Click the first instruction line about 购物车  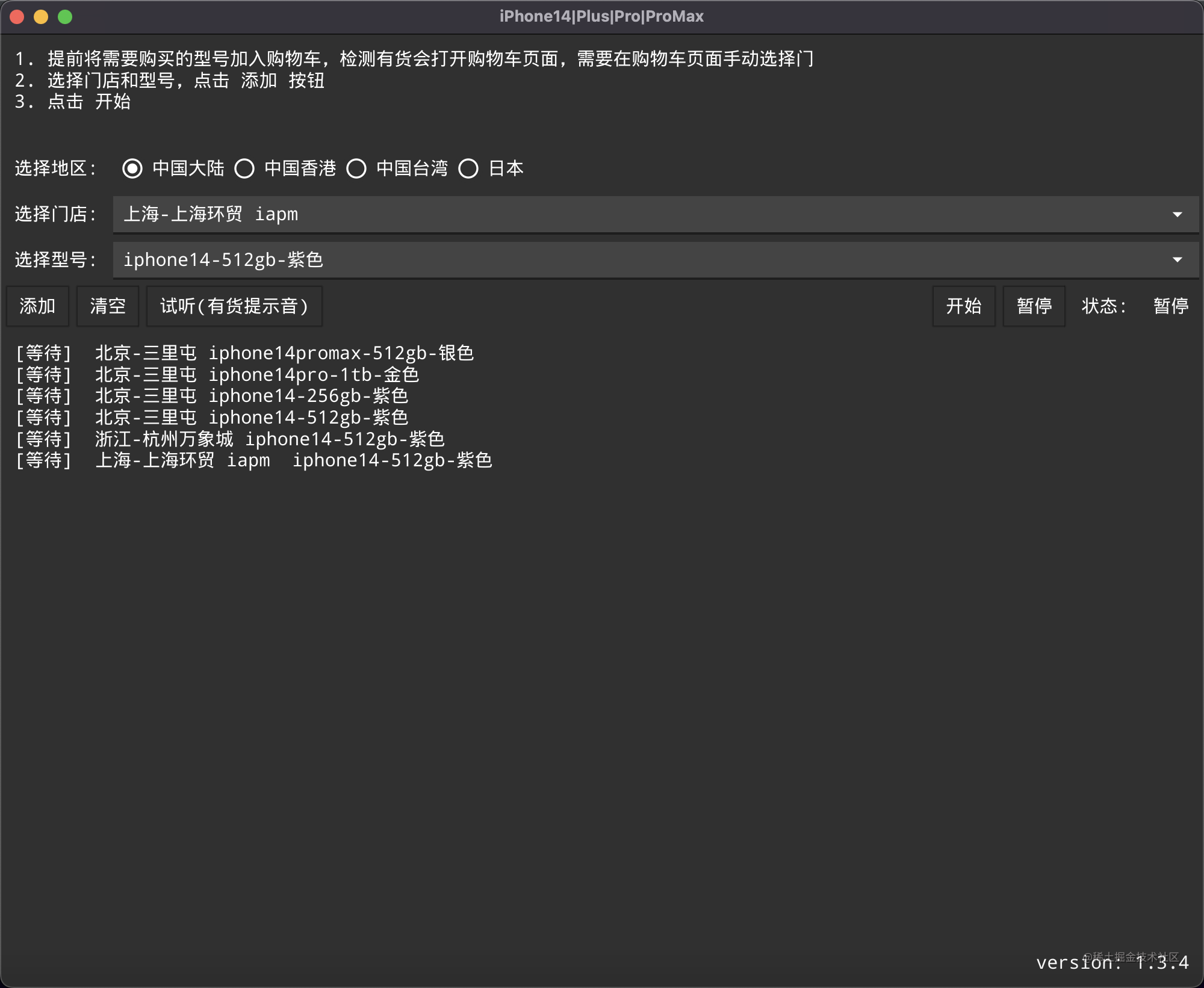(414, 59)
